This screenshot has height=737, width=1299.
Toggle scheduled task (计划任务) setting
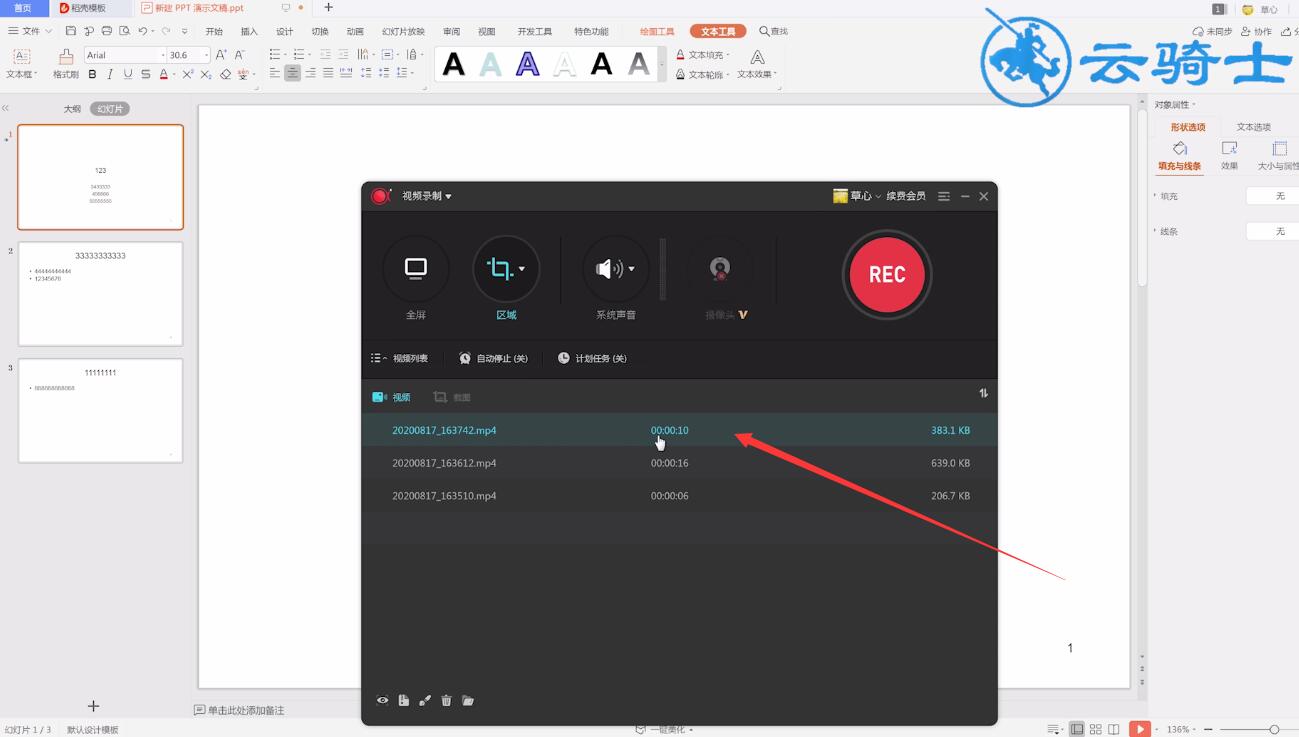(592, 358)
